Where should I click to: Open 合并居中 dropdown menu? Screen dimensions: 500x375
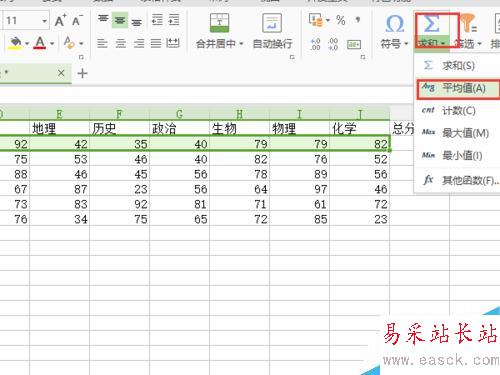tap(241, 44)
